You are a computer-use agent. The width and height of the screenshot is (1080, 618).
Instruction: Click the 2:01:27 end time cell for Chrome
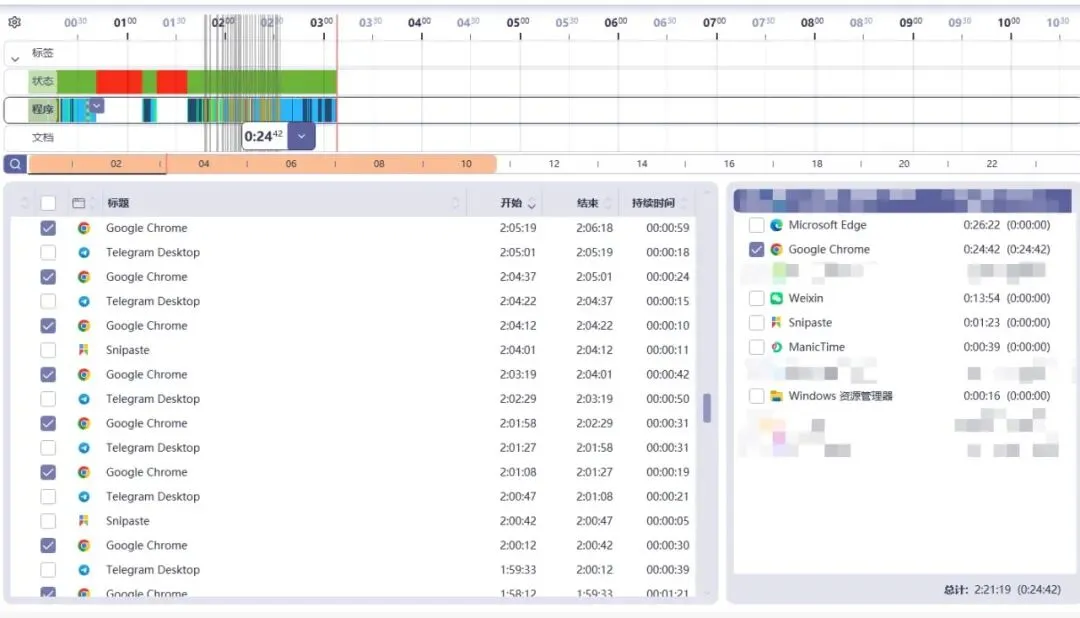(594, 472)
